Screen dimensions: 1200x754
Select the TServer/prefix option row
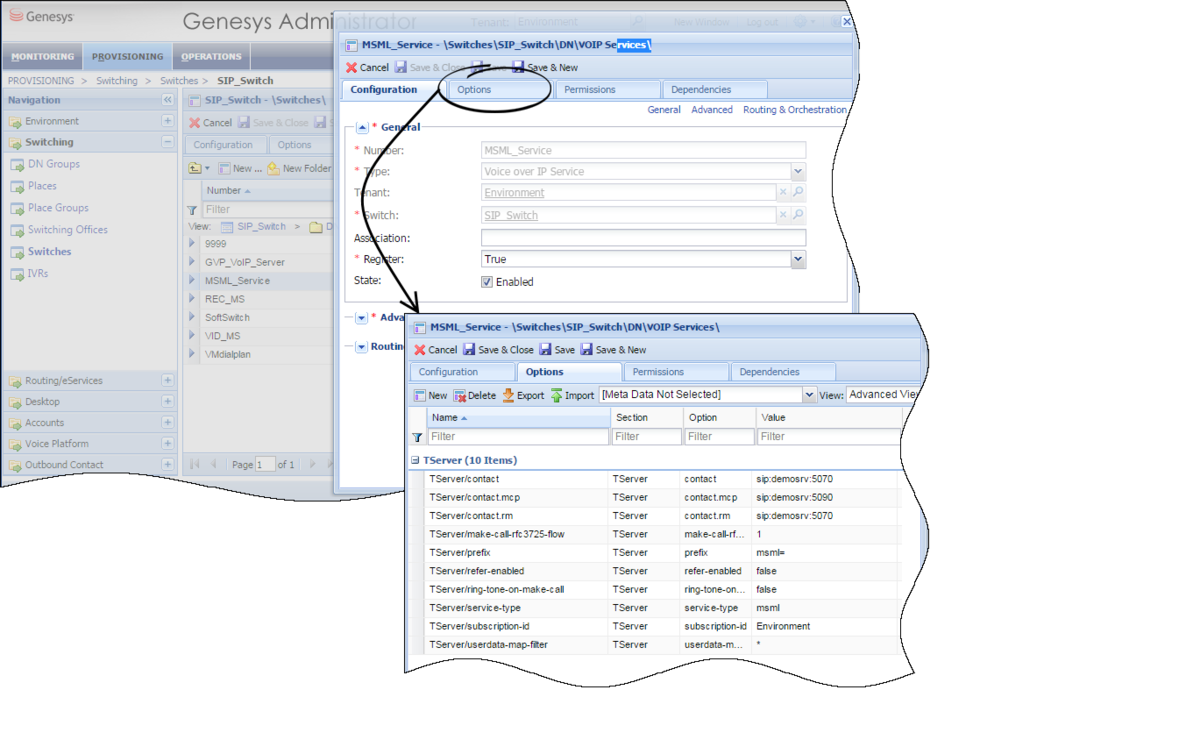point(655,553)
